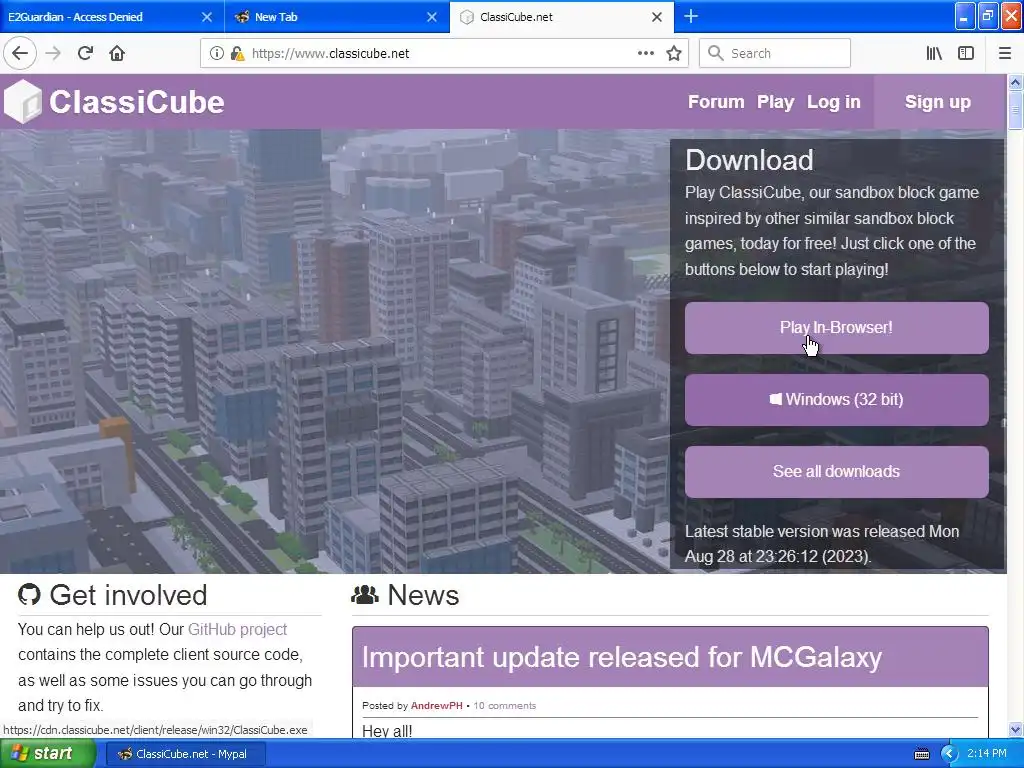Click the ClassiCube site title text
The height and width of the screenshot is (768, 1024).
point(136,102)
